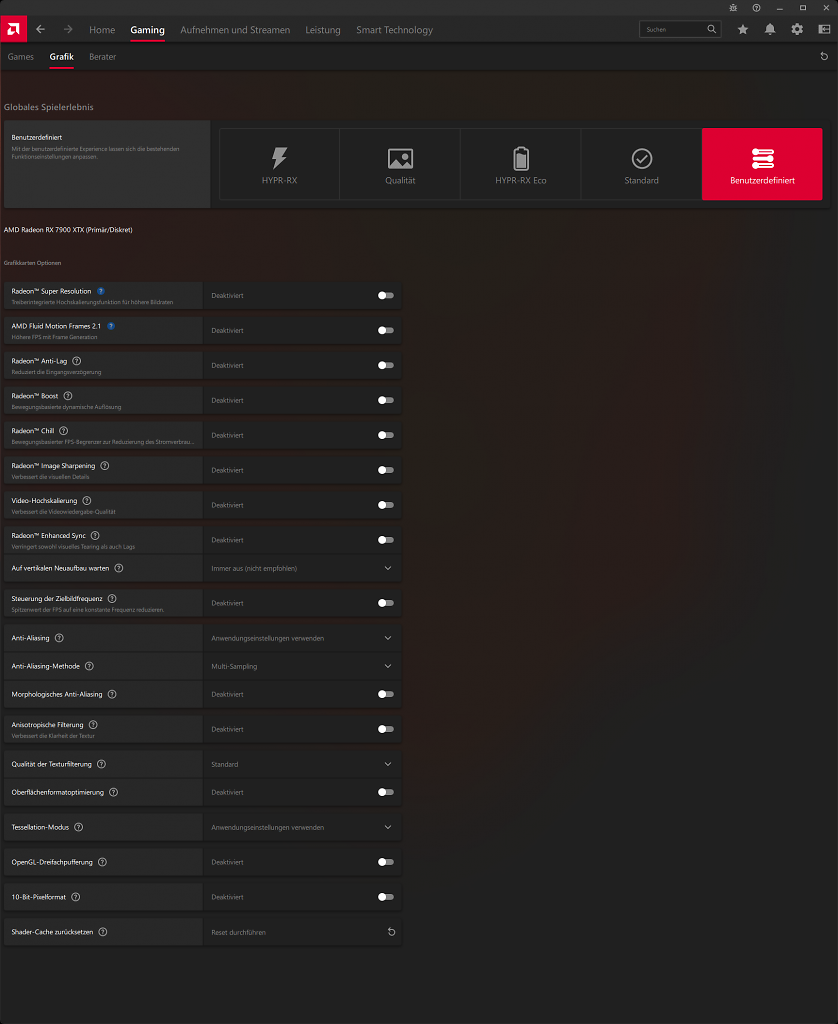Enable 10-Bit-Pixelformat switch

click(x=385, y=897)
